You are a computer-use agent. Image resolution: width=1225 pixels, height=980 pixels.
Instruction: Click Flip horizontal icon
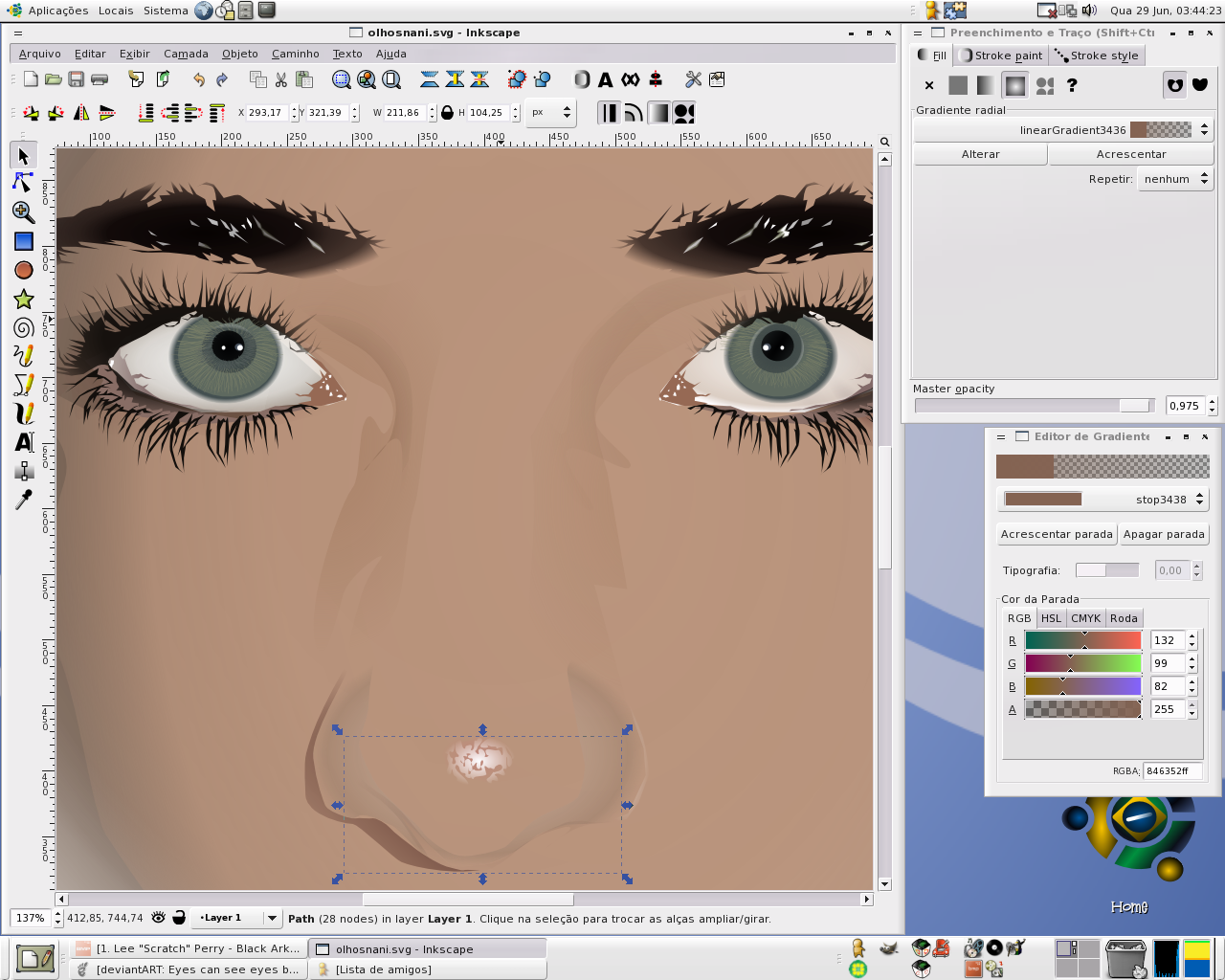click(81, 113)
